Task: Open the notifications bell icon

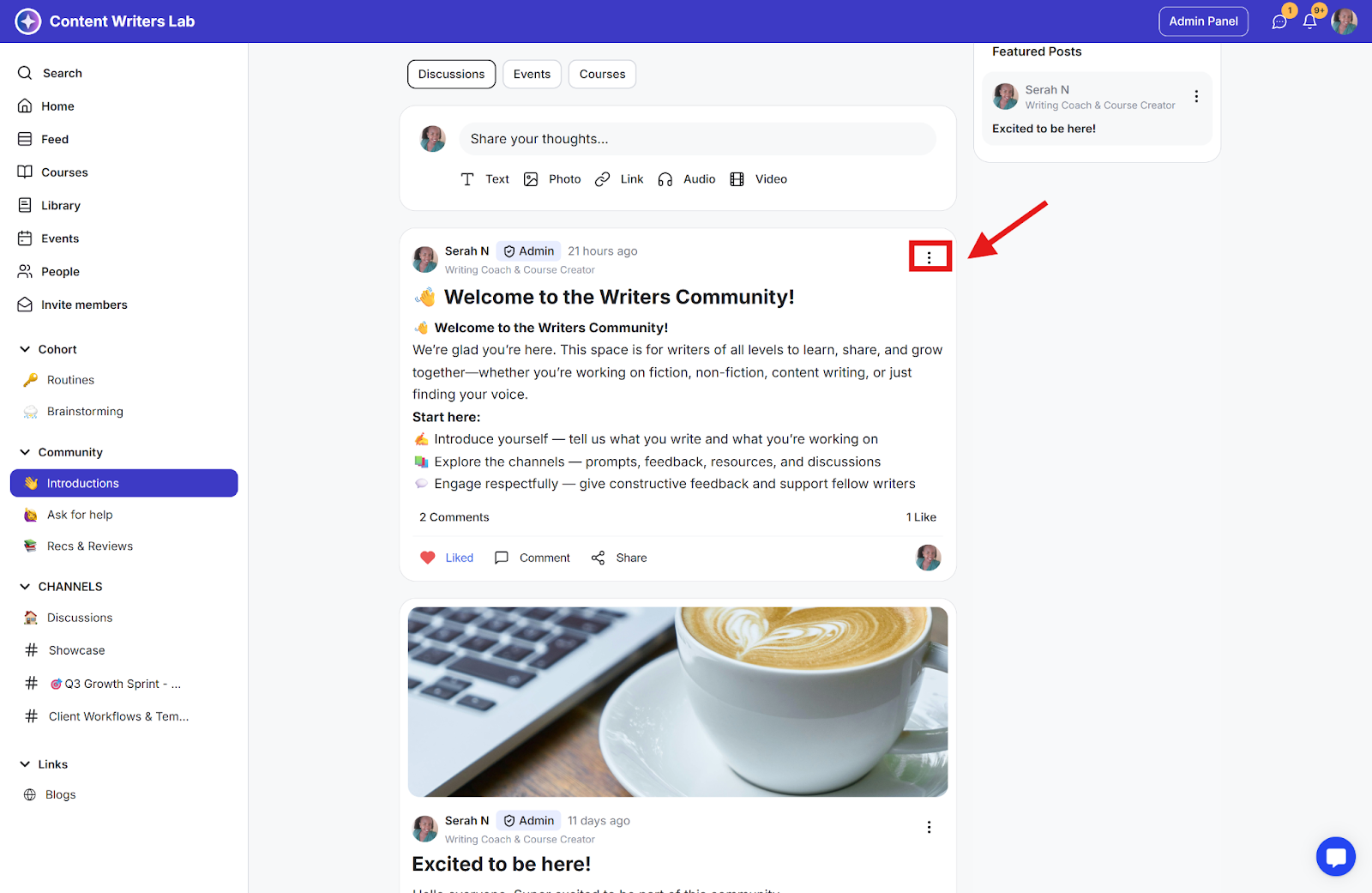Action: (1309, 21)
